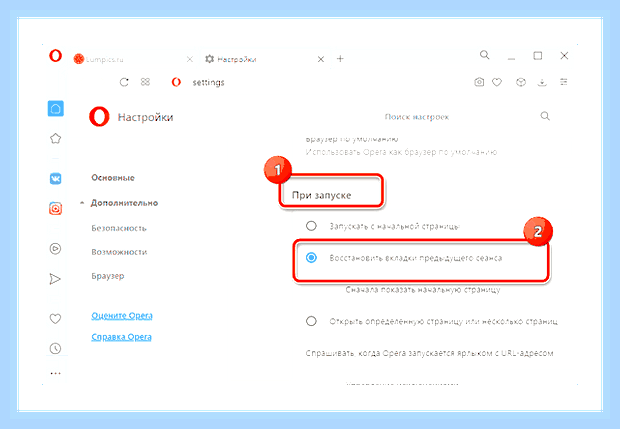620x429 pixels.
Task: Open sidebar bookmarks star icon
Action: 55,138
